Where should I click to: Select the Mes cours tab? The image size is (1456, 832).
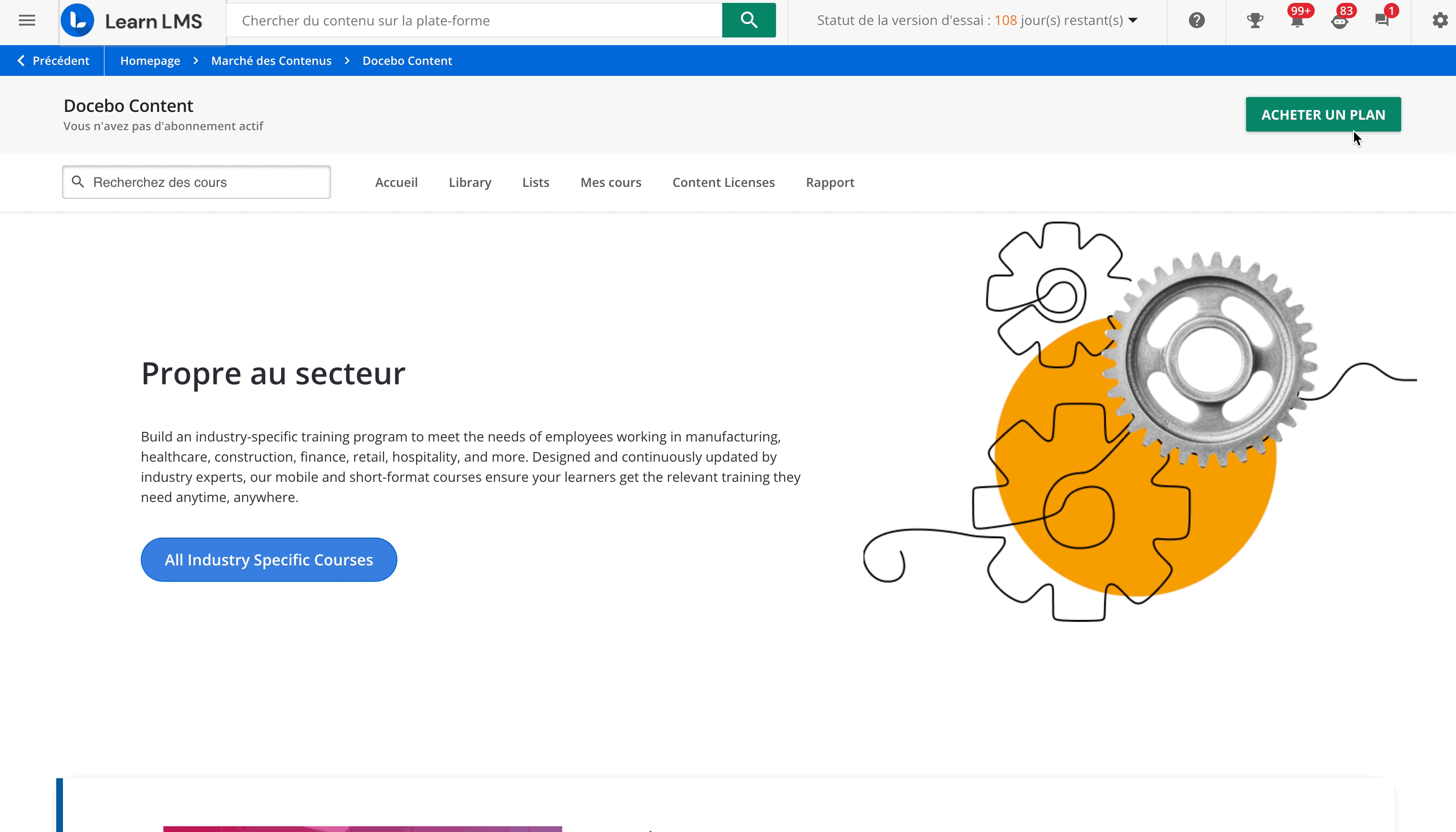[x=610, y=182]
